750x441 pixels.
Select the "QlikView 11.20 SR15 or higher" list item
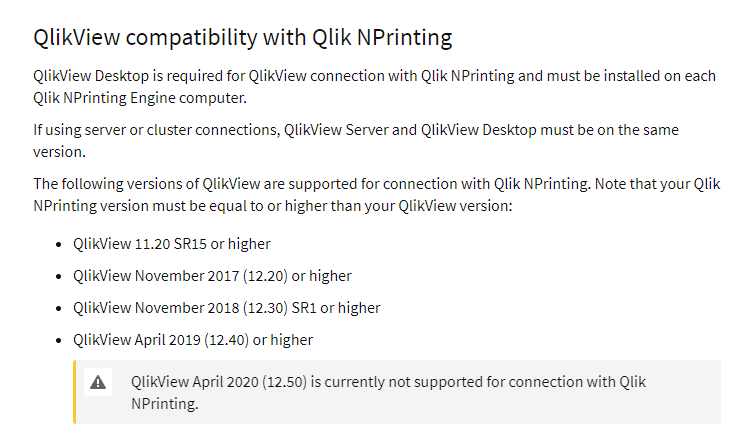[171, 244]
